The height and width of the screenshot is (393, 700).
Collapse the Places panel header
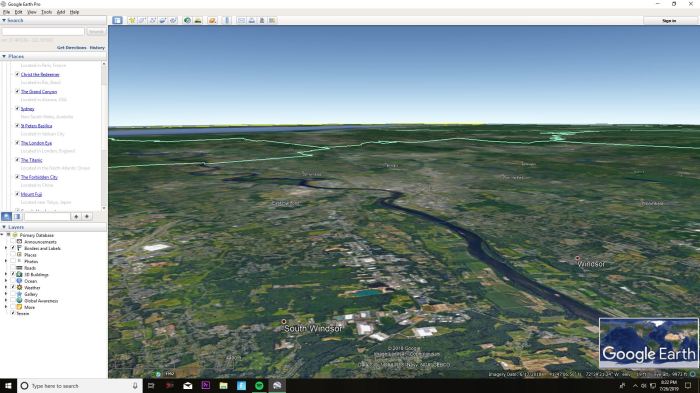point(4,56)
